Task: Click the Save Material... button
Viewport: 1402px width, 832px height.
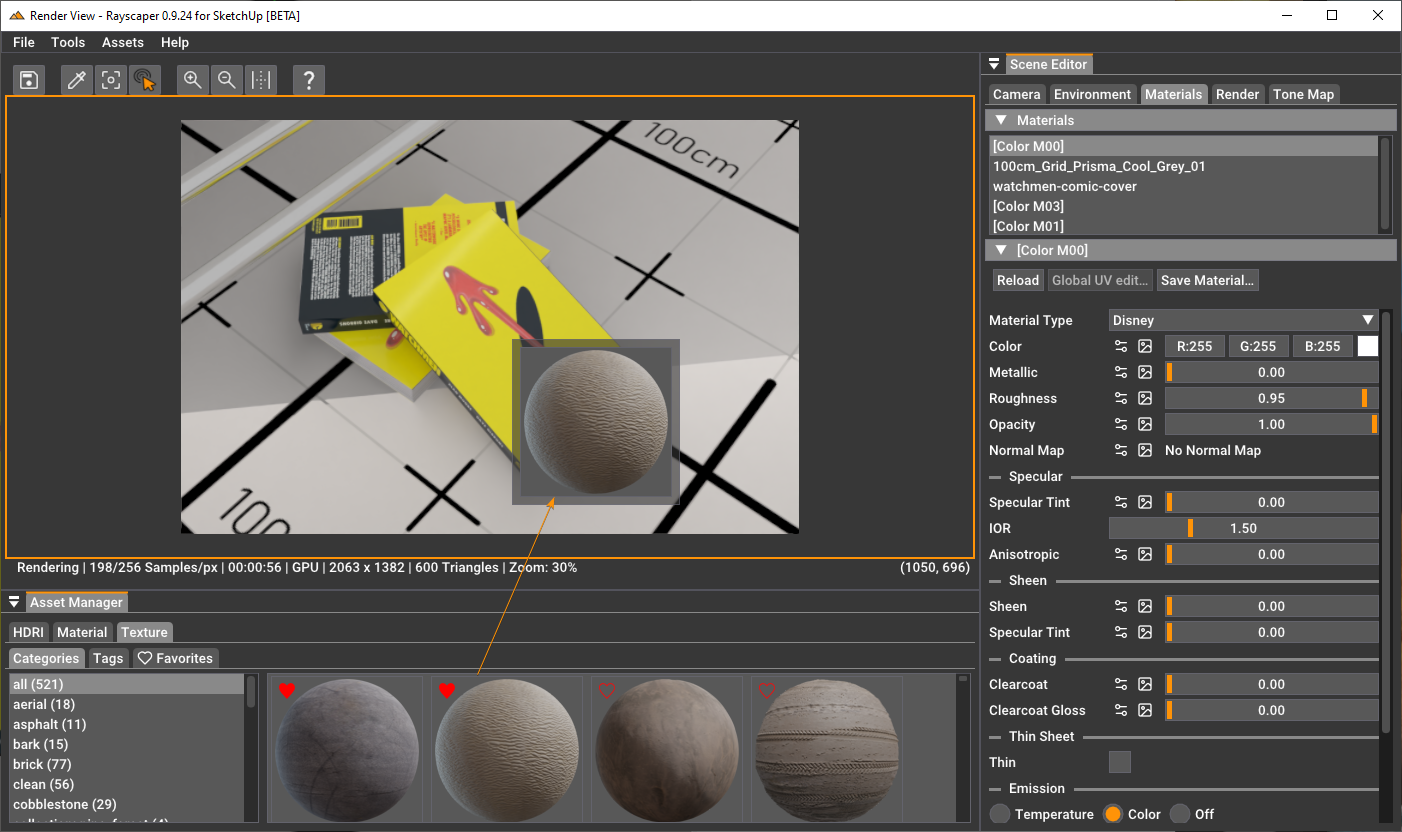Action: click(x=1207, y=280)
